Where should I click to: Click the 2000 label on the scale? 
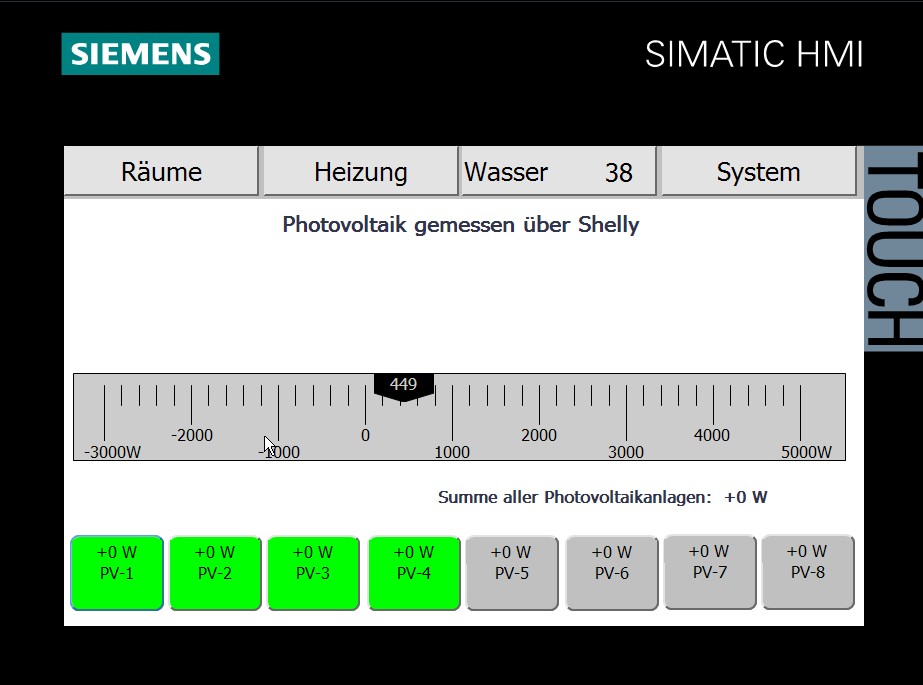tap(539, 435)
